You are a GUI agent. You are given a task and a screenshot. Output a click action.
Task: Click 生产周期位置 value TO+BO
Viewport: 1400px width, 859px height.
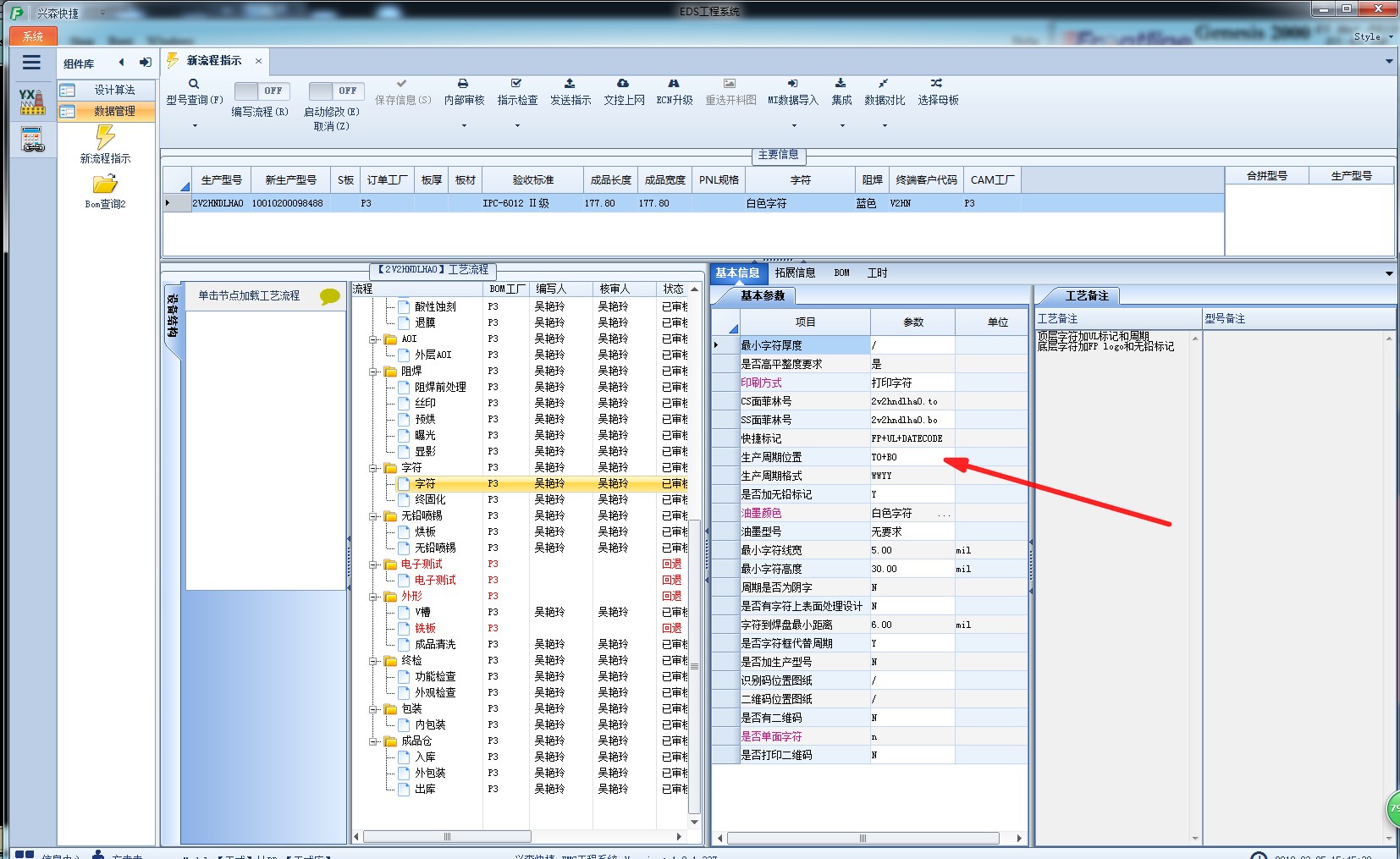tap(912, 457)
